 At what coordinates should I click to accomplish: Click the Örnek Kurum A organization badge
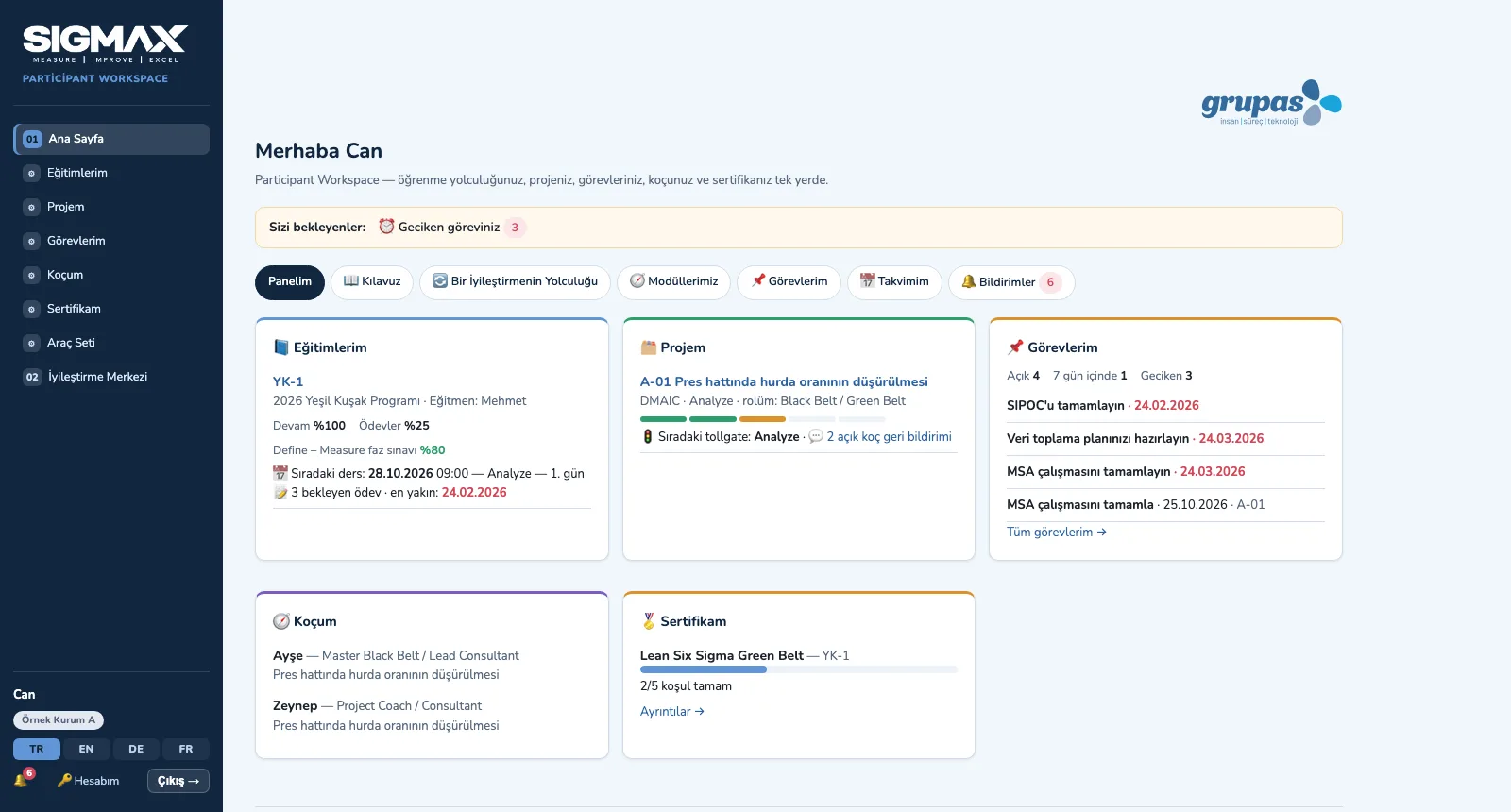click(59, 720)
